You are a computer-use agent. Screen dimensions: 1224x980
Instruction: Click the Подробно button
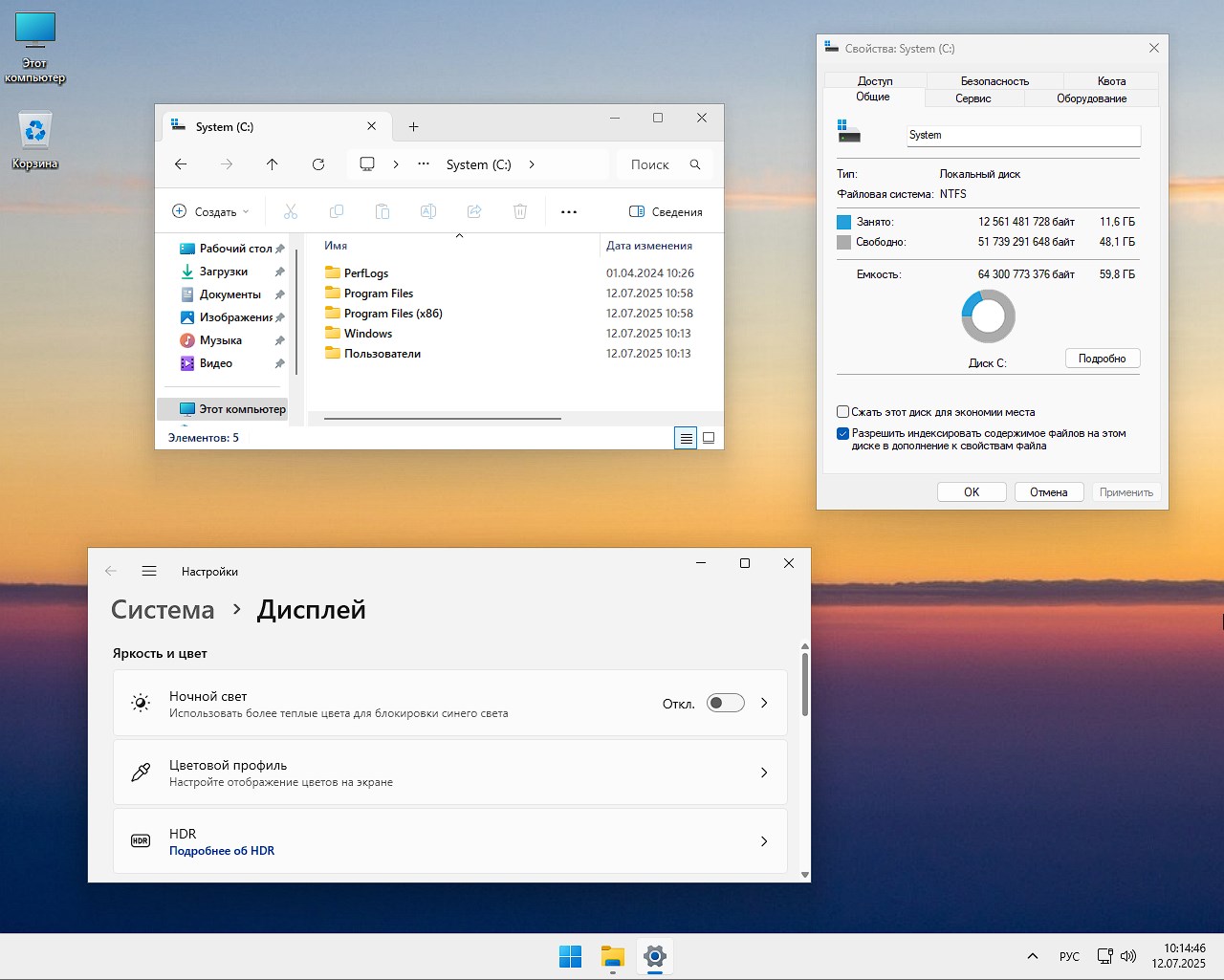[x=1102, y=359]
